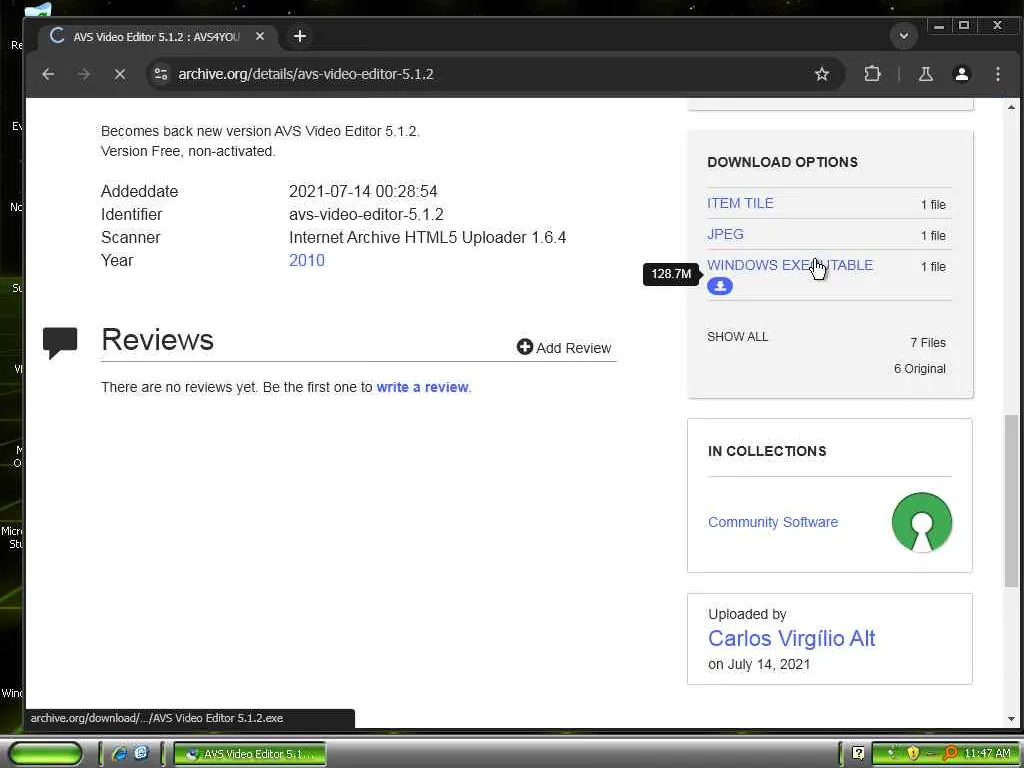Open the profile avatar menu
1024x768 pixels.
(962, 74)
